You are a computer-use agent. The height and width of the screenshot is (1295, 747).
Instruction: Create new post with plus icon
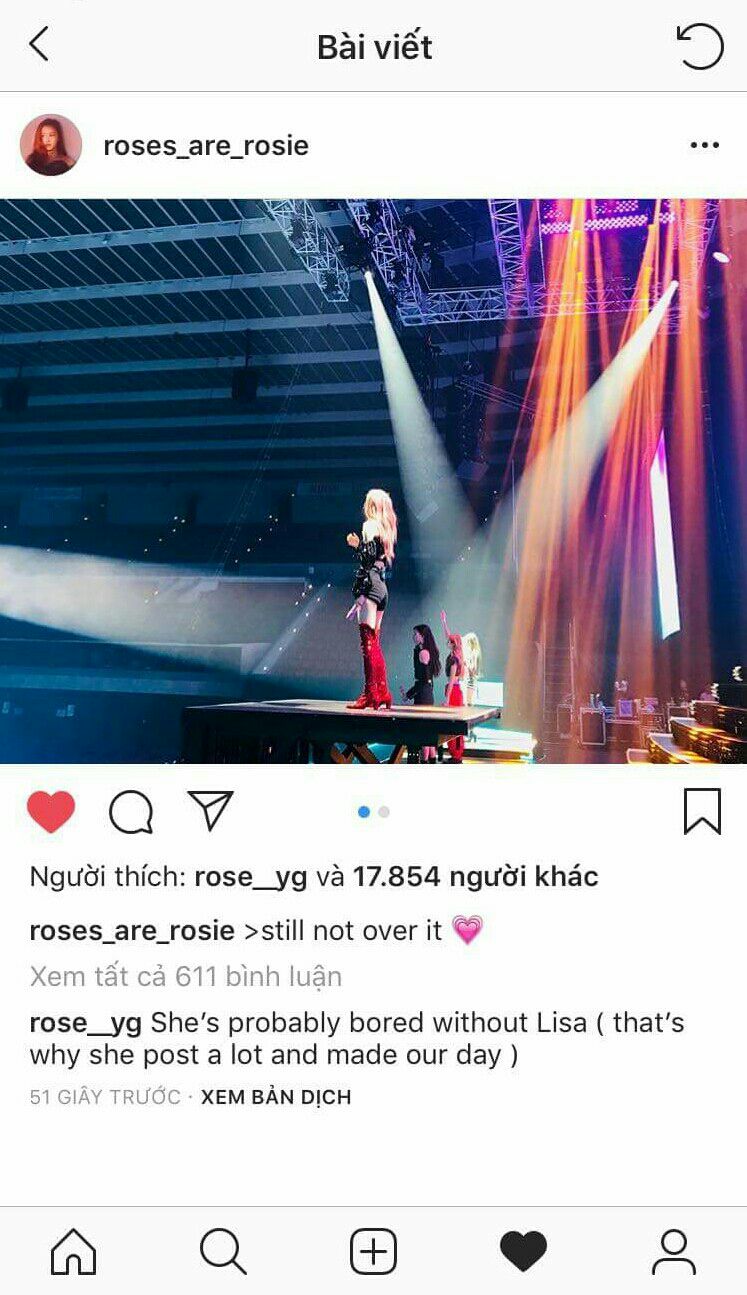373,1252
